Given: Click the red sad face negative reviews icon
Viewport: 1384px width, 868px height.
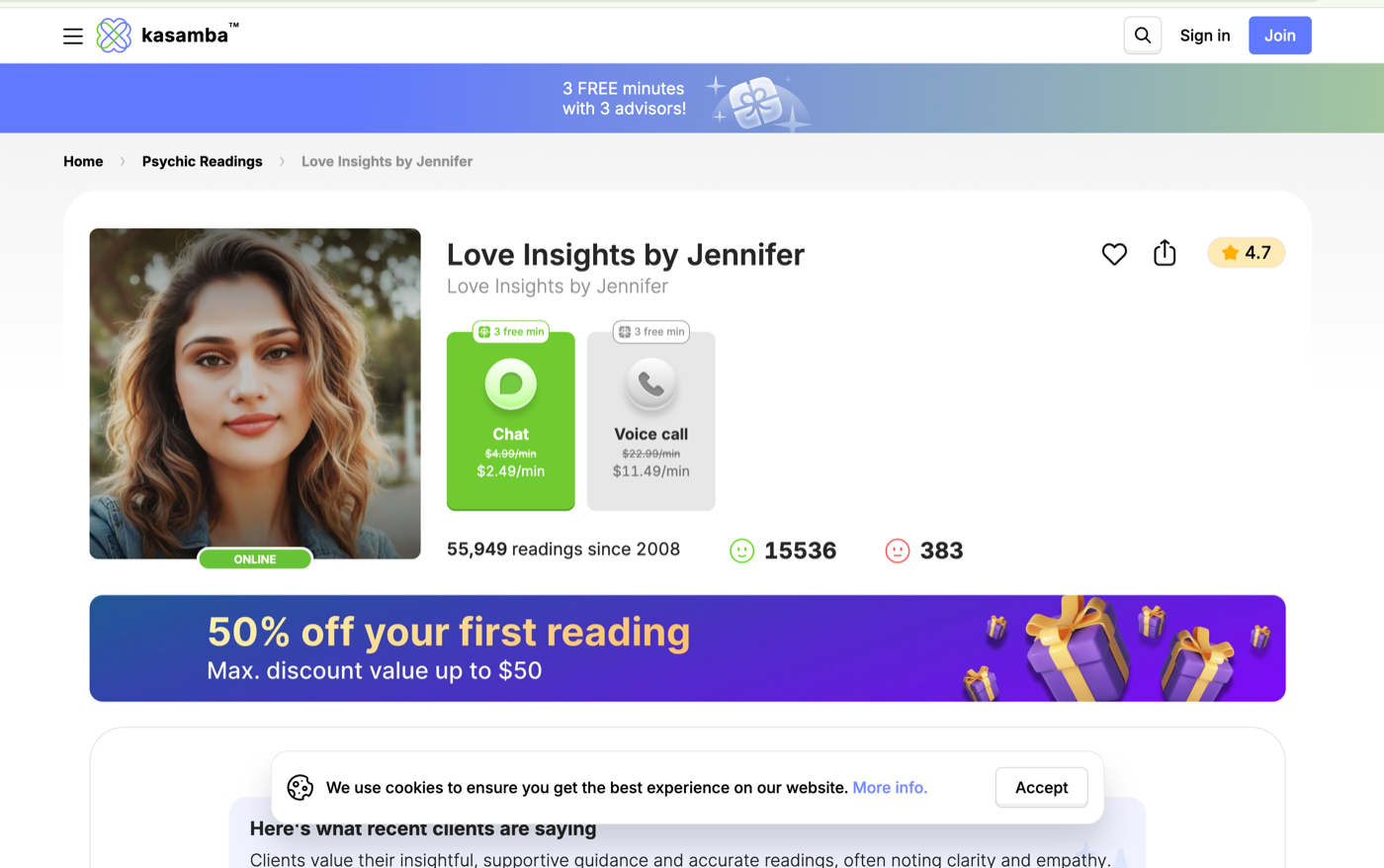Looking at the screenshot, I should coord(897,551).
